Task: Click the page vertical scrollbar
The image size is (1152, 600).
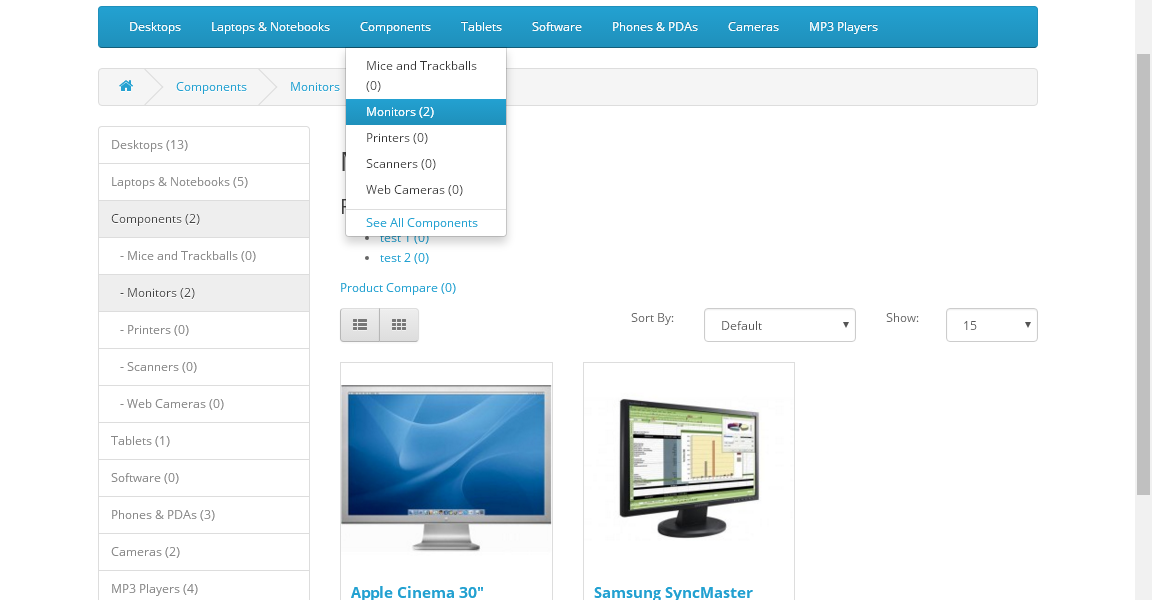Action: click(x=1144, y=273)
